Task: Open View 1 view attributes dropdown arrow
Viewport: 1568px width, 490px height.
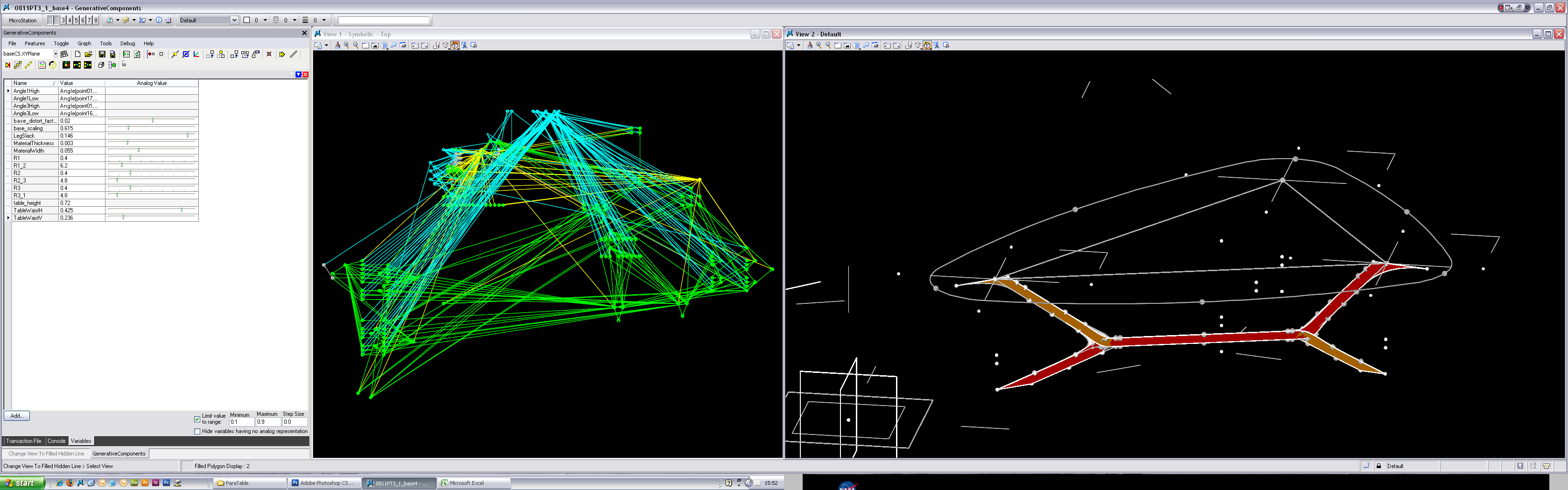Action: (326, 46)
